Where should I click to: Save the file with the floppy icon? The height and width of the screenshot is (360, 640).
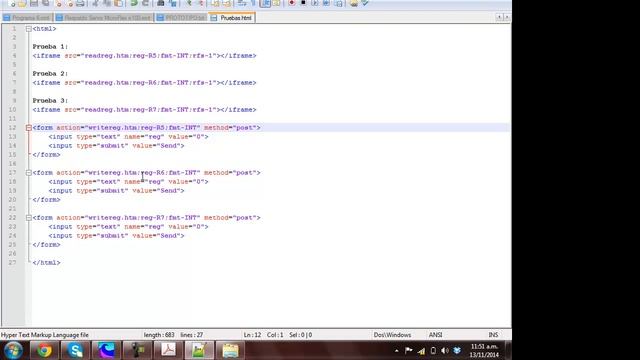point(34,3)
